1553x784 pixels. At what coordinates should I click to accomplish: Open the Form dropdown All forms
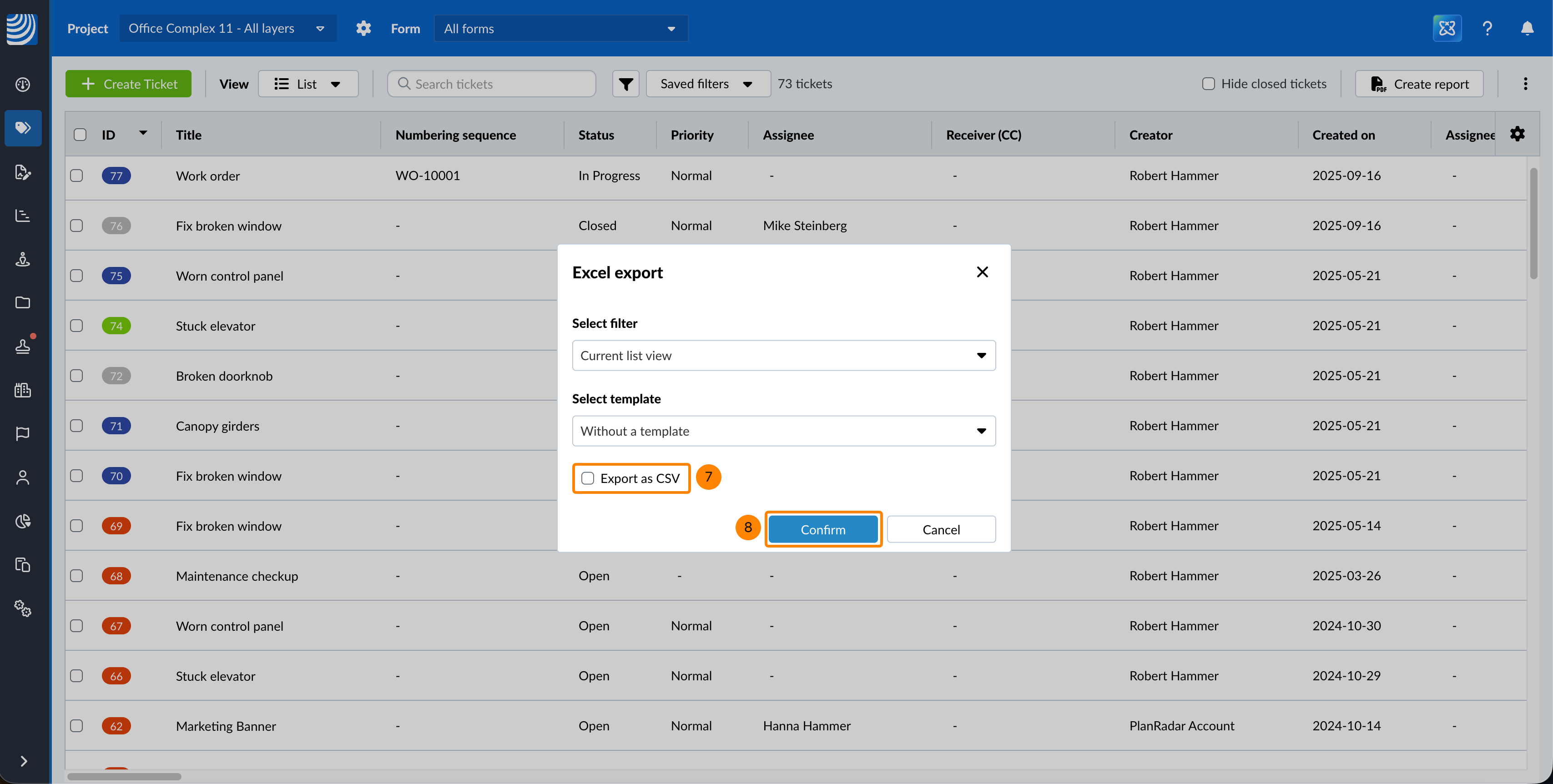point(561,28)
